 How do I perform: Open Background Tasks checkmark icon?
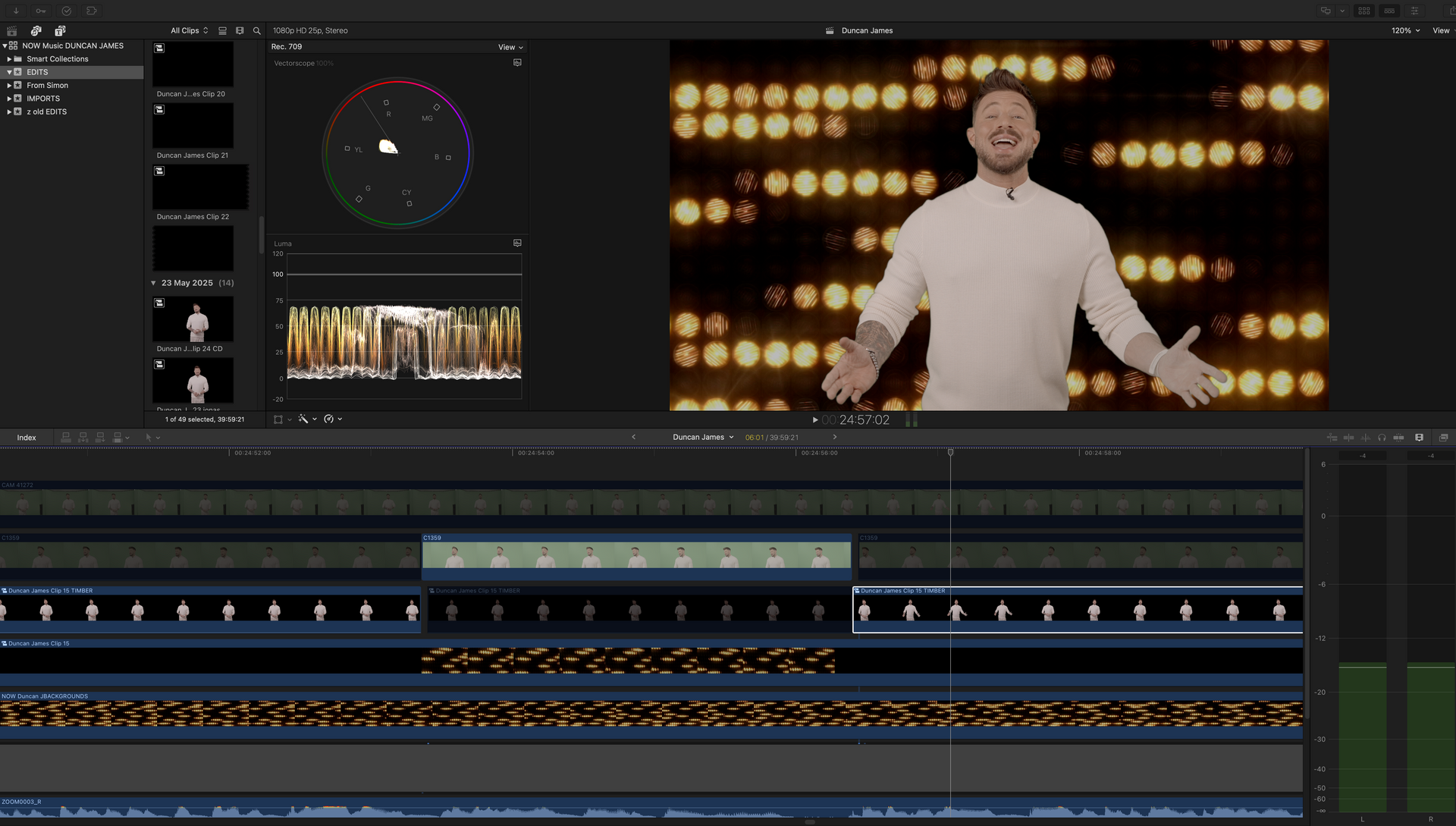(x=67, y=11)
